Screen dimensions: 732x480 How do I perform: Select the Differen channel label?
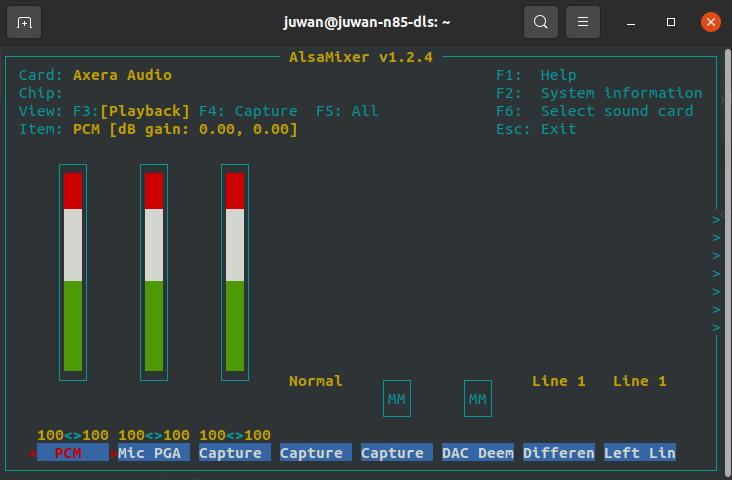(x=559, y=452)
